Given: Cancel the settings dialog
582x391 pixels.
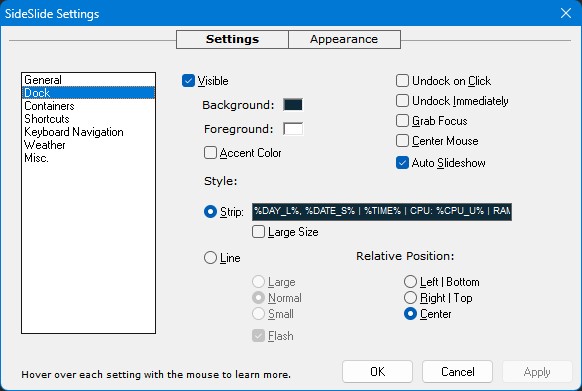Looking at the screenshot, I should pos(457,372).
